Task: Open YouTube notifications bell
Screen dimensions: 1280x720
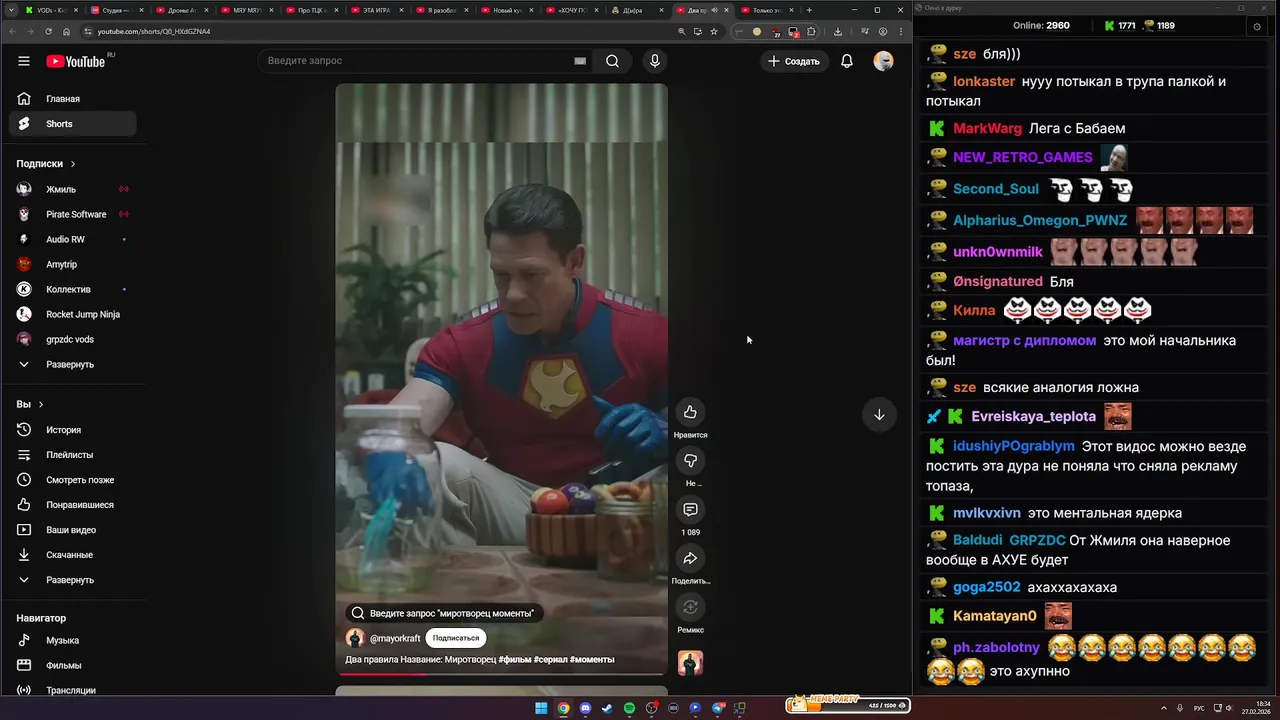Action: click(847, 61)
